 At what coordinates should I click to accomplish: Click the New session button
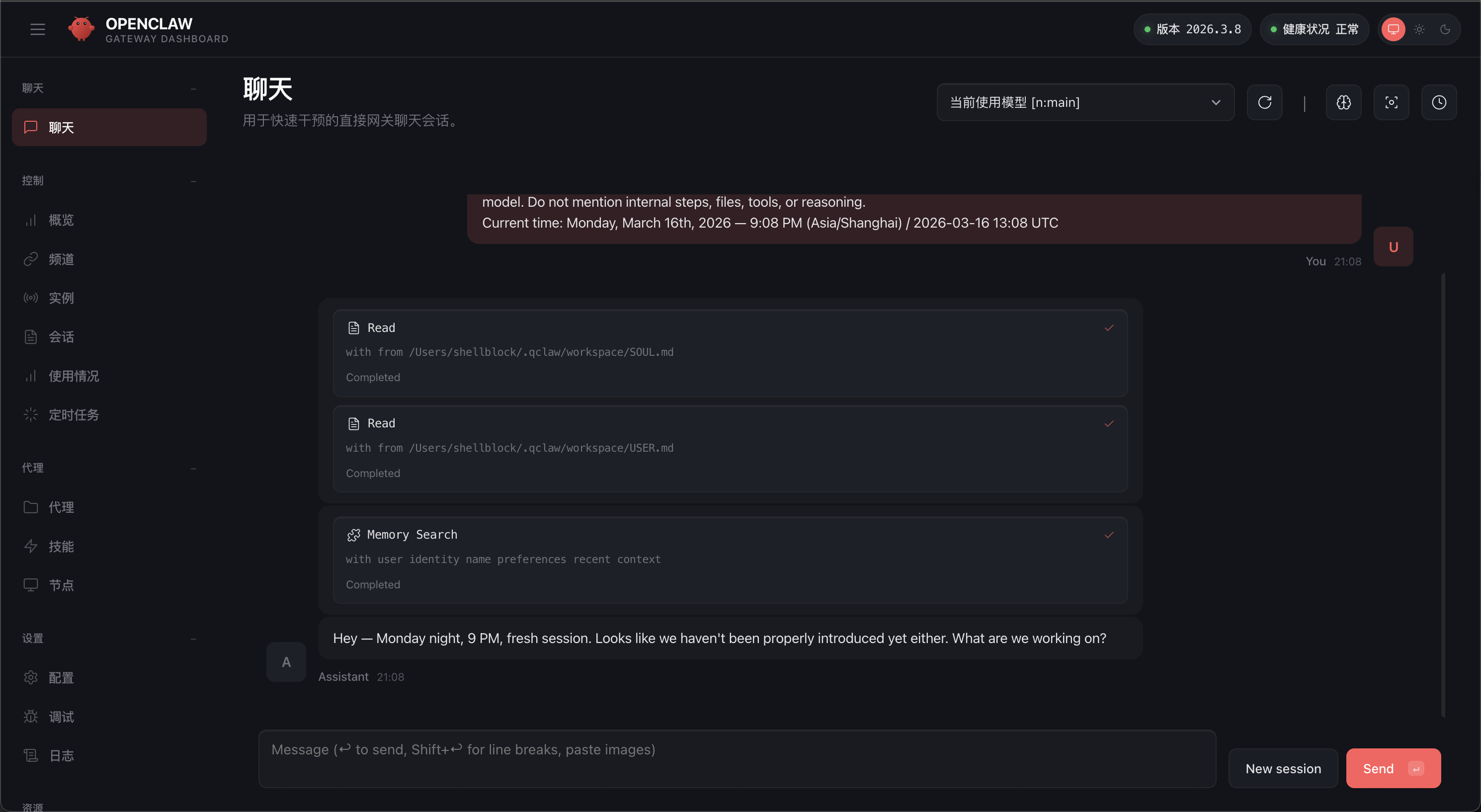(1283, 768)
